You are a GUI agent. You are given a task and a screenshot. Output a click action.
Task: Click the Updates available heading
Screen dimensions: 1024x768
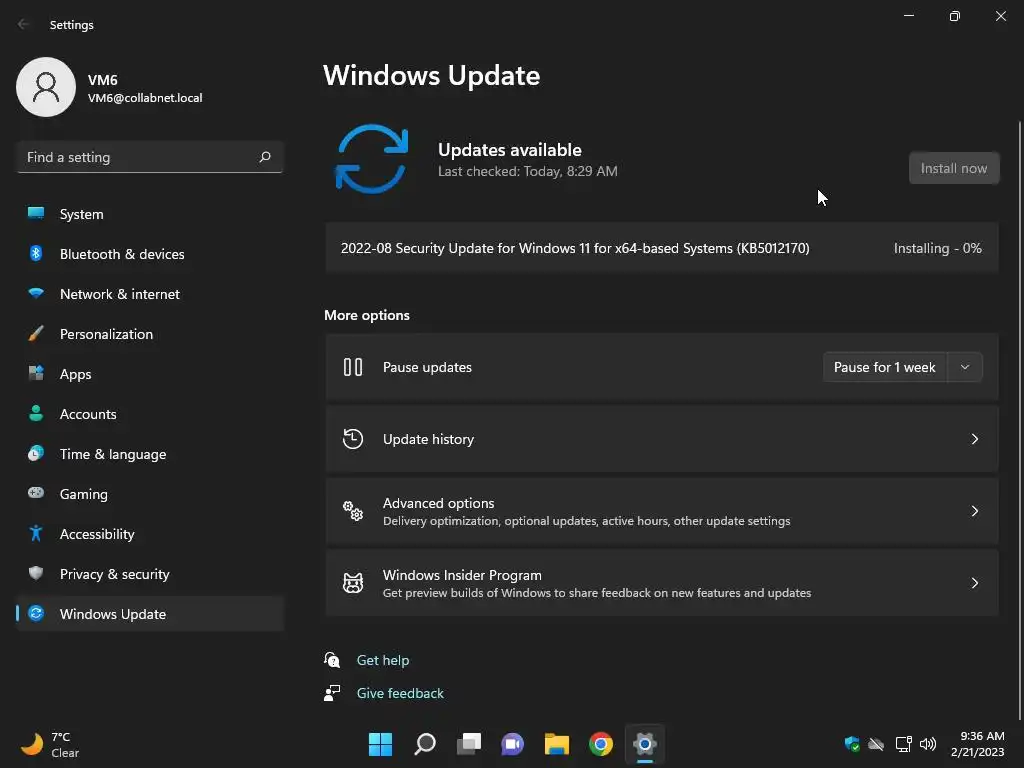click(509, 150)
